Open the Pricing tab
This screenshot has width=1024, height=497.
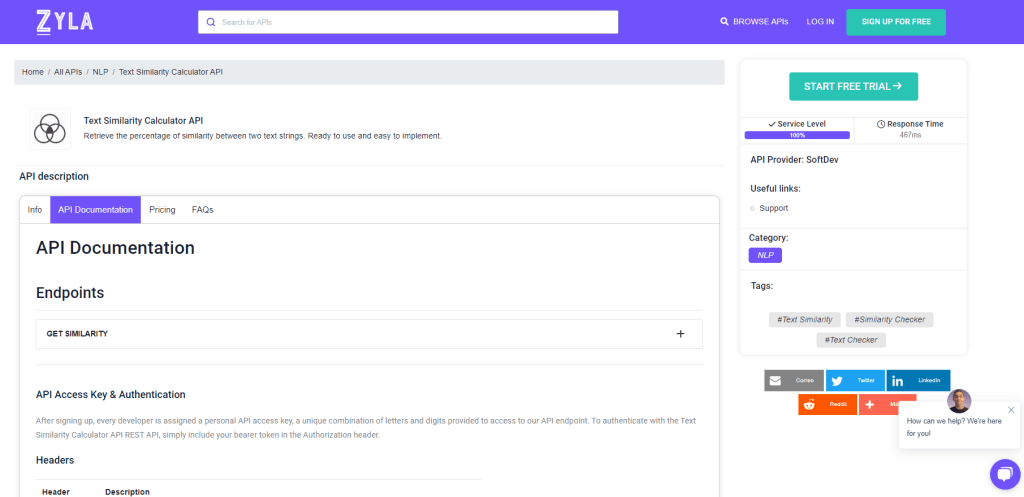(162, 210)
